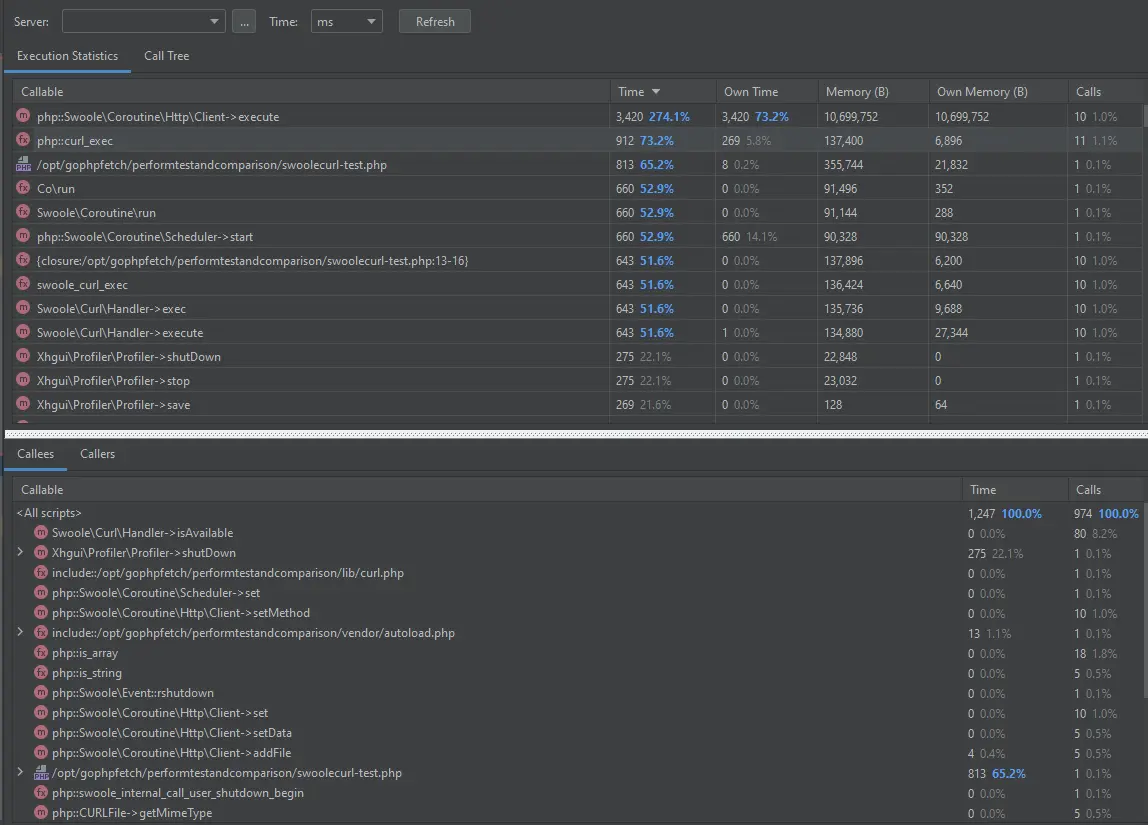The image size is (1148, 825).
Task: Switch to the Call Tree tab
Action: [166, 56]
